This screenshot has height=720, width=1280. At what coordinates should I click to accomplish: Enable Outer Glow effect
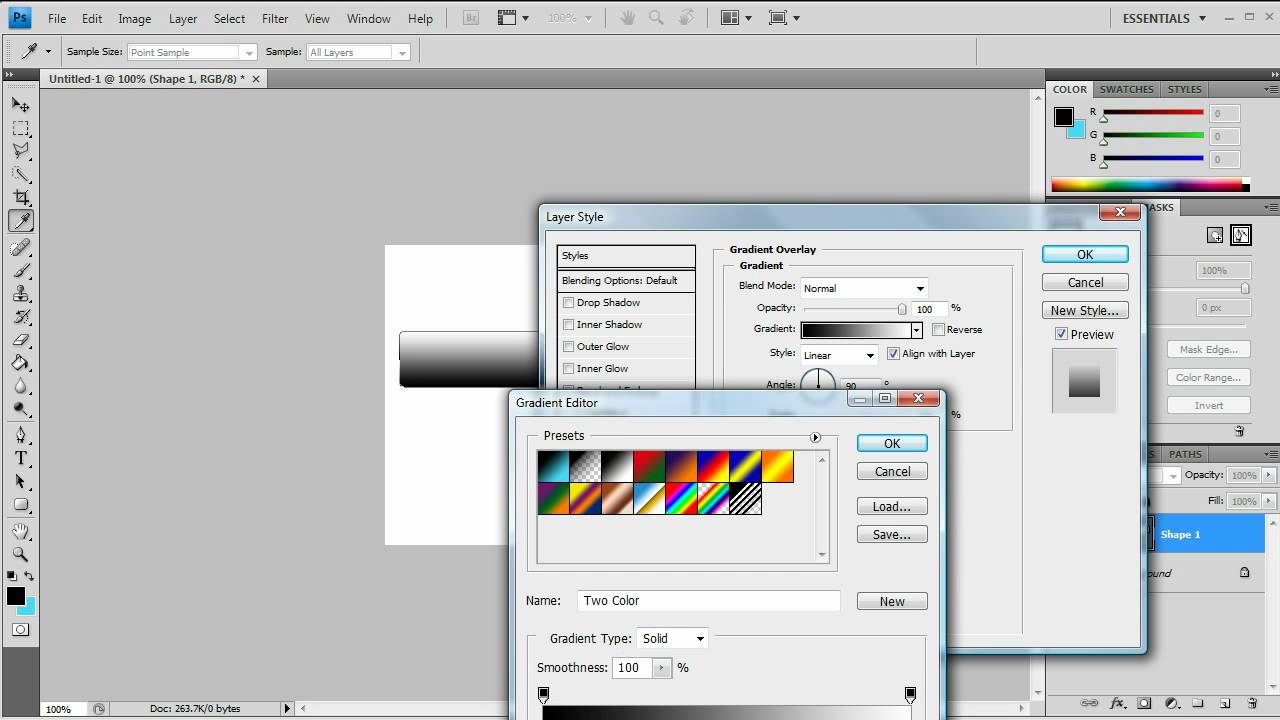click(569, 347)
